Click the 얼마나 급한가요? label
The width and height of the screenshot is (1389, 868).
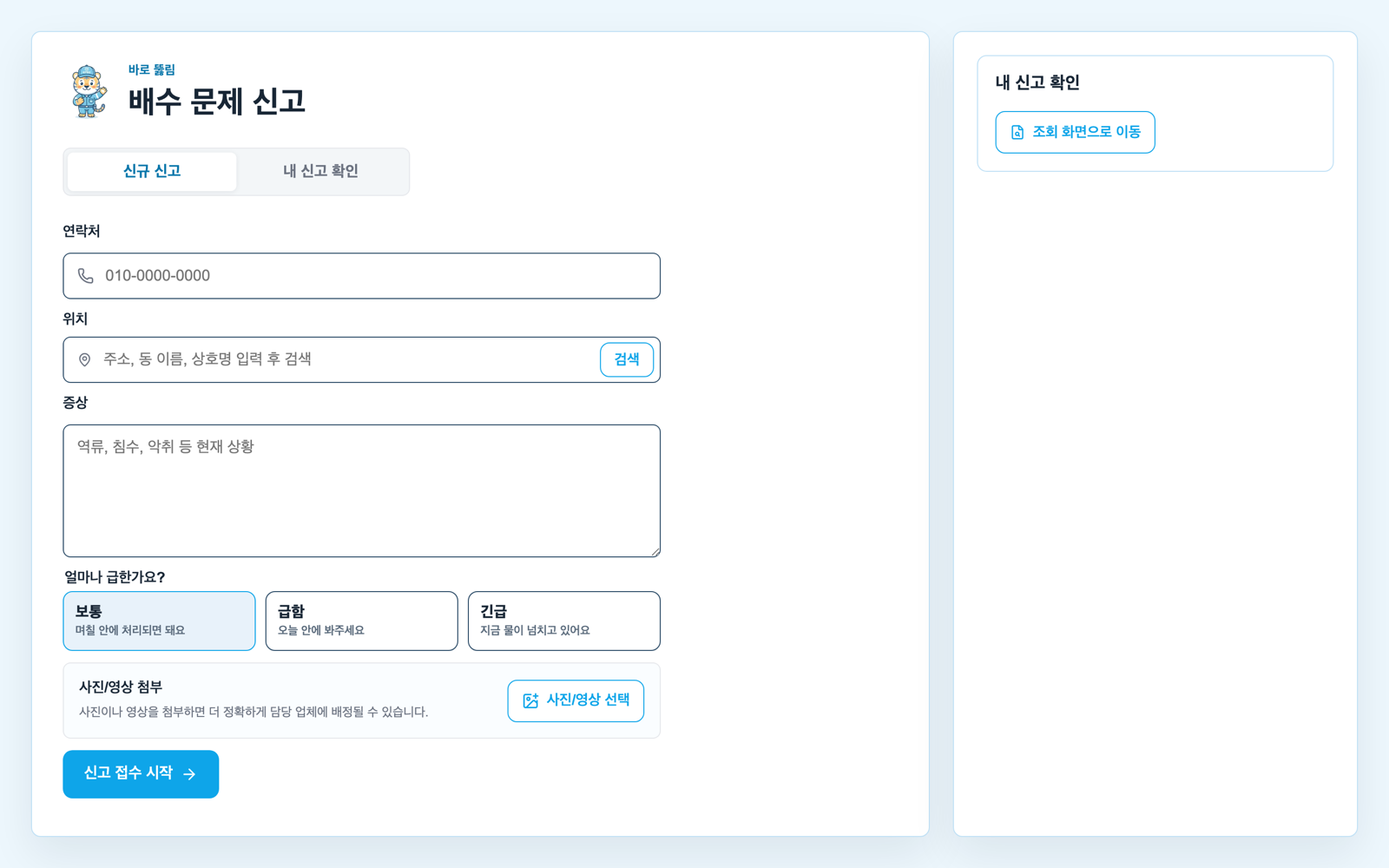tap(115, 577)
